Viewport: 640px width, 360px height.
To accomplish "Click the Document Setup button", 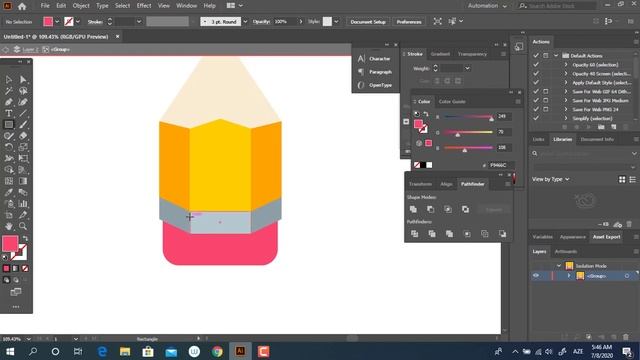I will 368,22.
